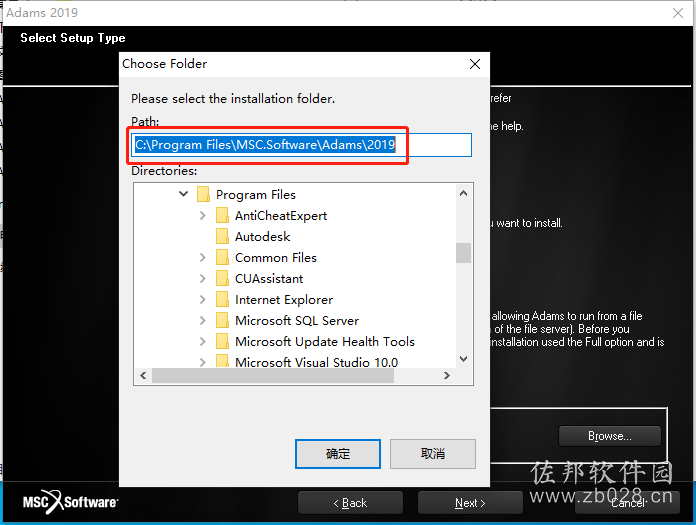Click into the installation Path field
This screenshot has height=525, width=696.
click(302, 145)
